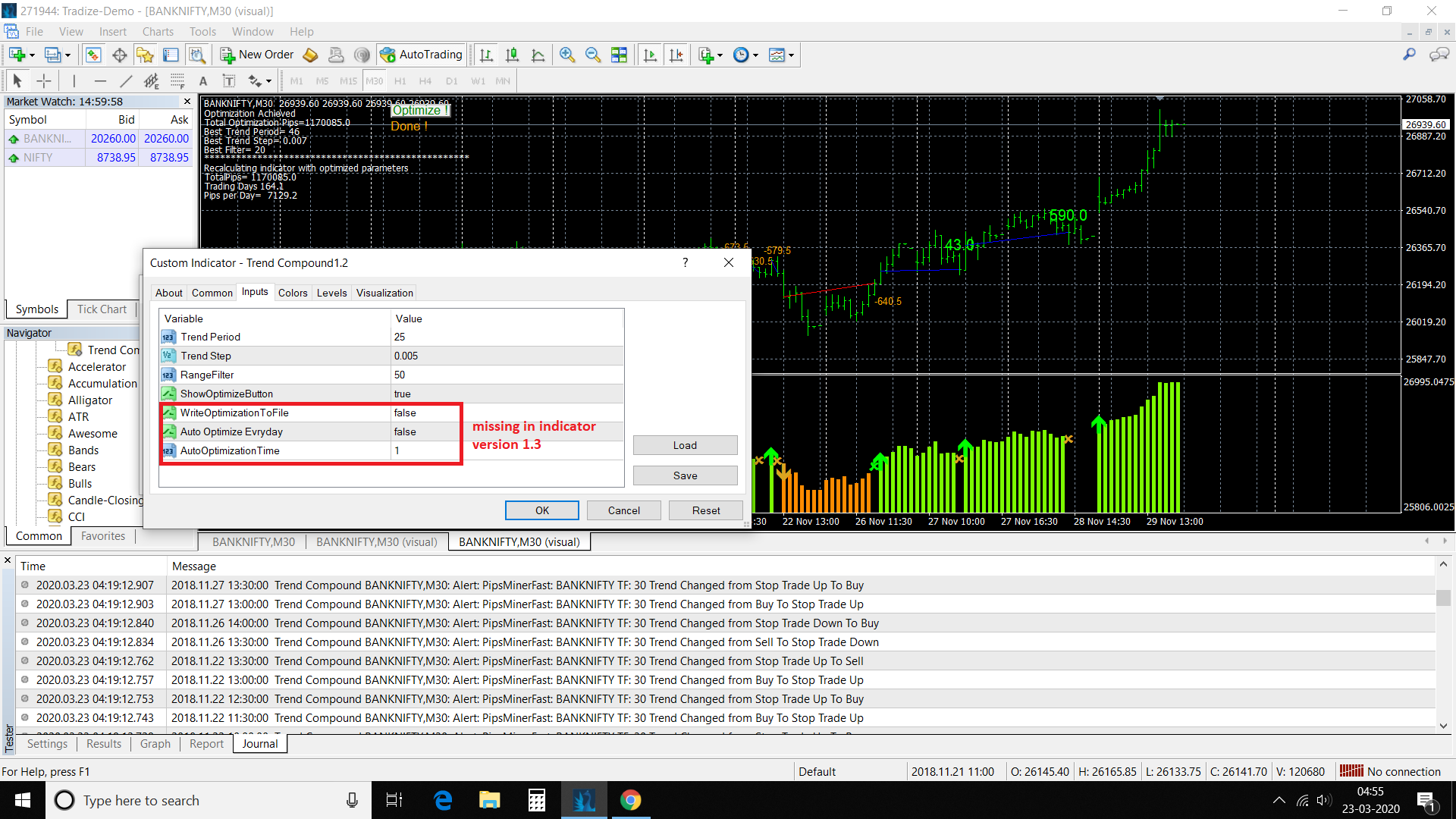The image size is (1456, 819).
Task: Open the chart templates dropdown arrow
Action: [791, 55]
